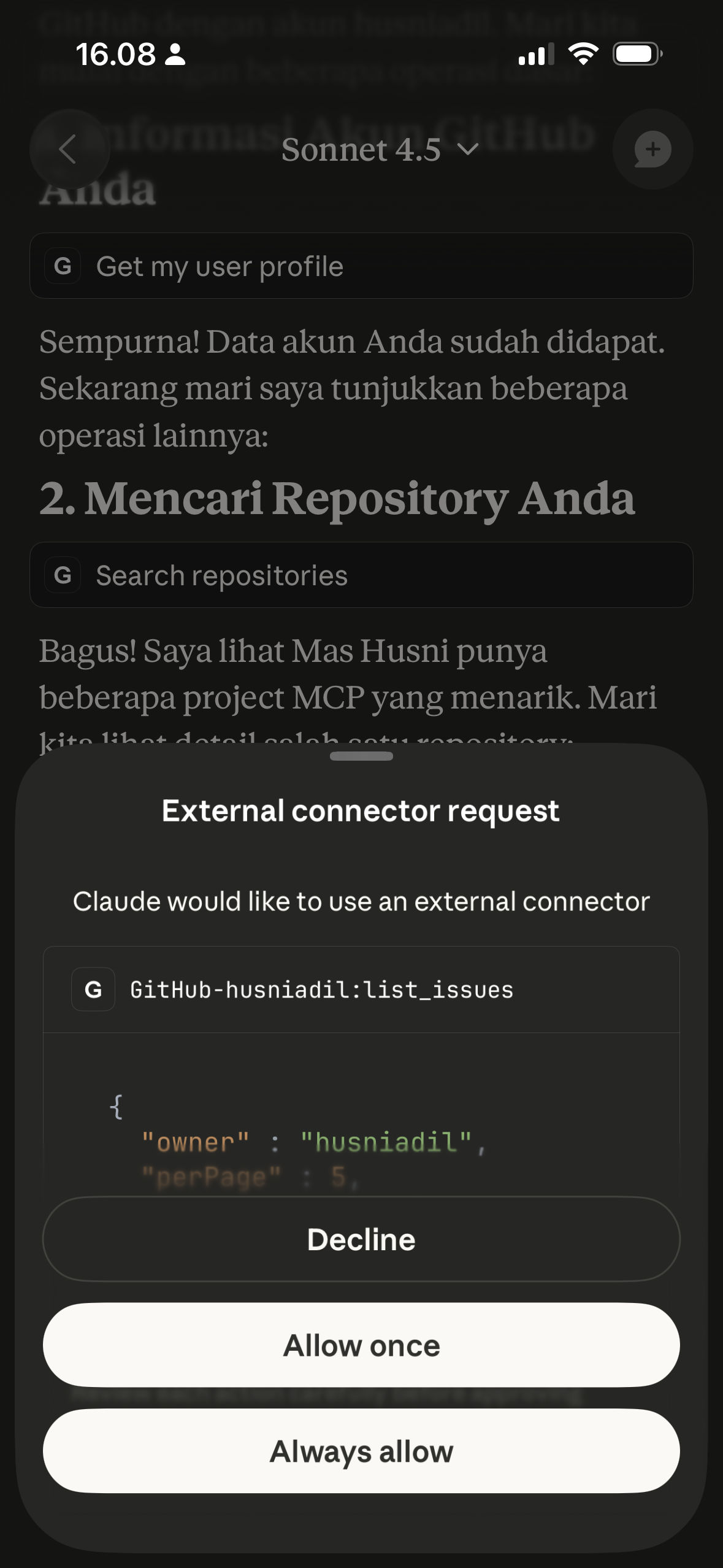Viewport: 723px width, 1568px height.
Task: Tap the heading Mencari Repository Anda
Action: (x=338, y=499)
